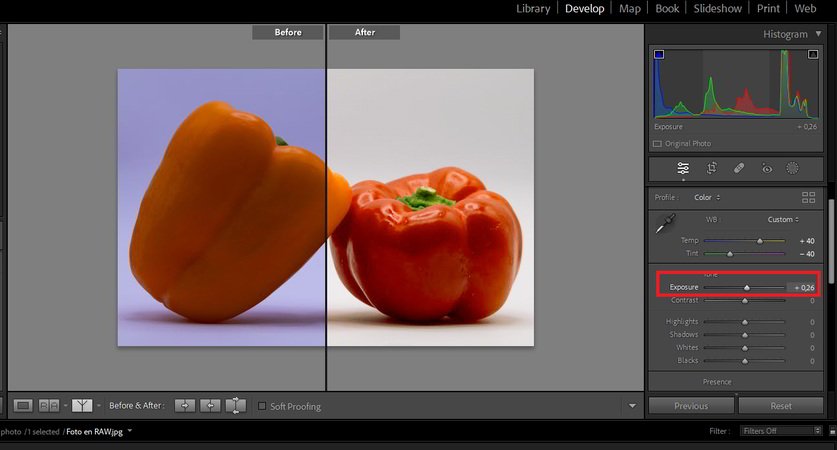Pick the White Balance eyedropper tool
Screen dimensions: 837x450
(665, 223)
